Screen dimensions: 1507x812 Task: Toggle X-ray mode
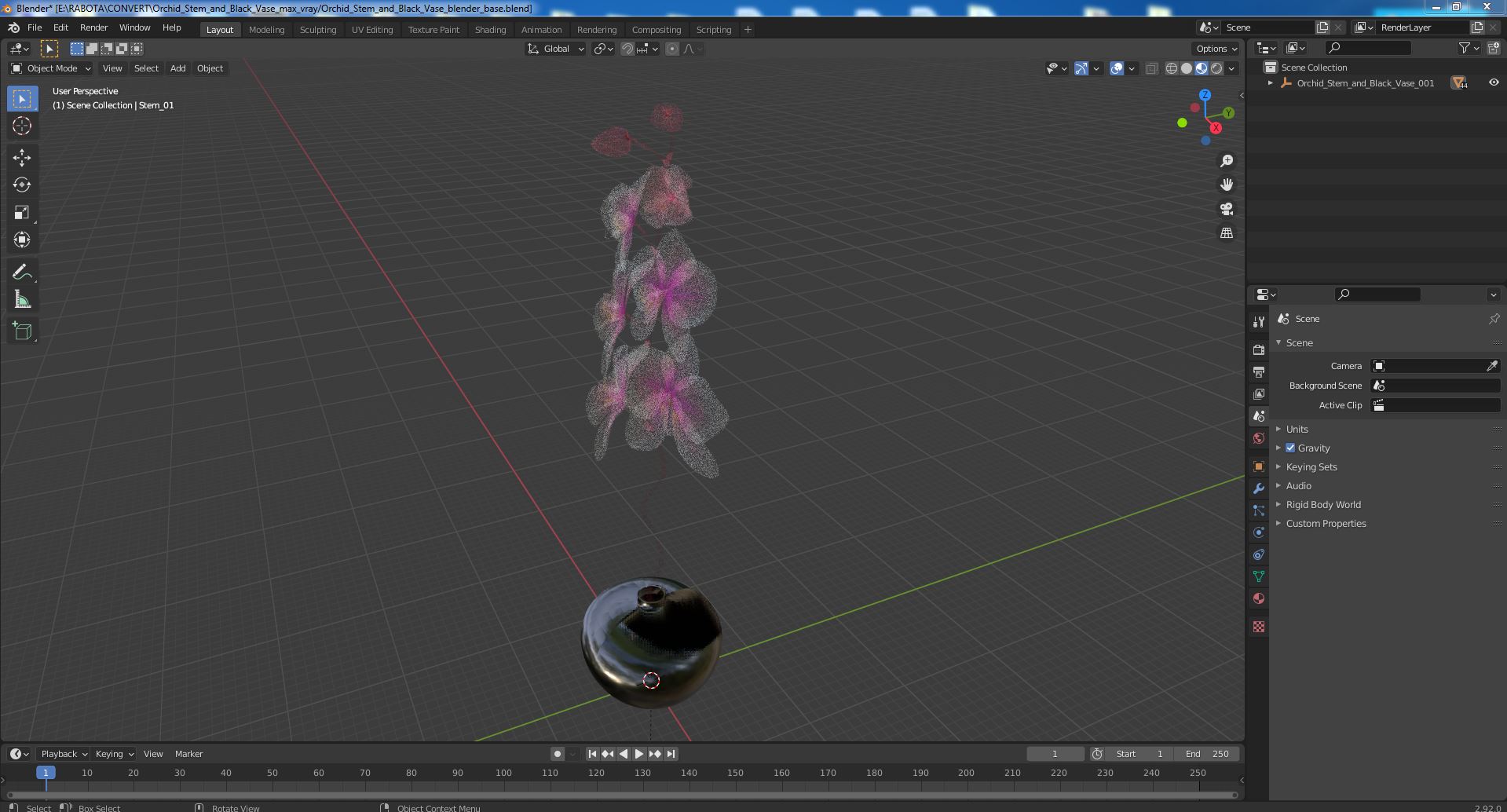tap(1151, 68)
